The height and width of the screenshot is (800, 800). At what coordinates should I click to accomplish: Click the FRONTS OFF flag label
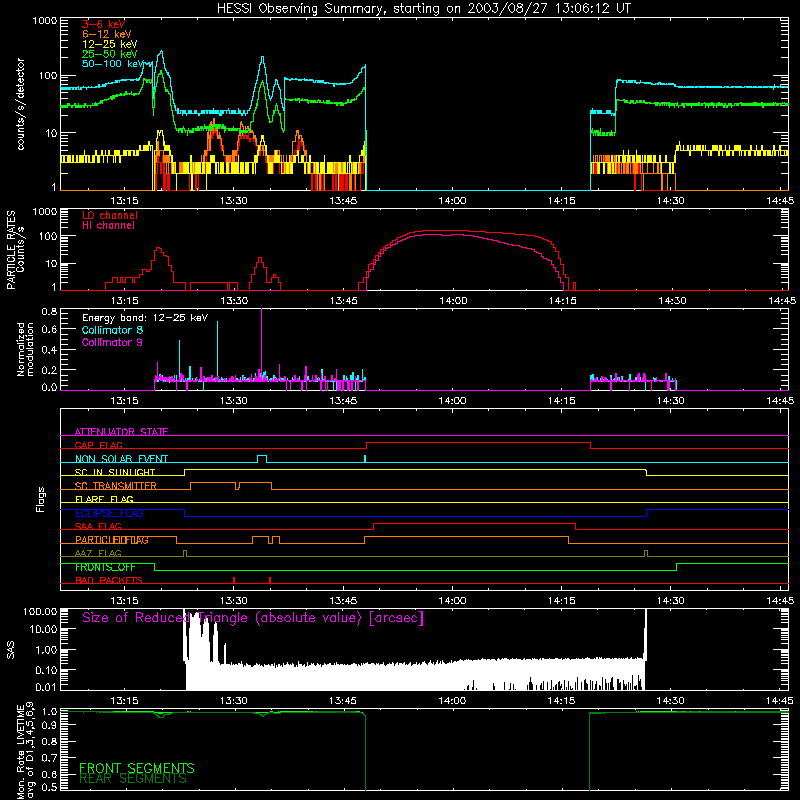click(105, 567)
